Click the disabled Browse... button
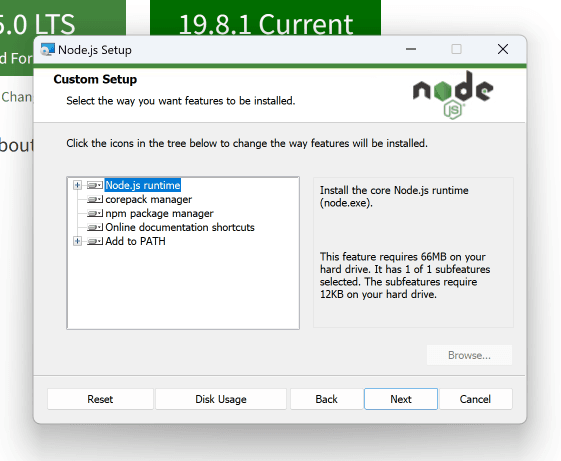The image size is (561, 461). point(469,355)
